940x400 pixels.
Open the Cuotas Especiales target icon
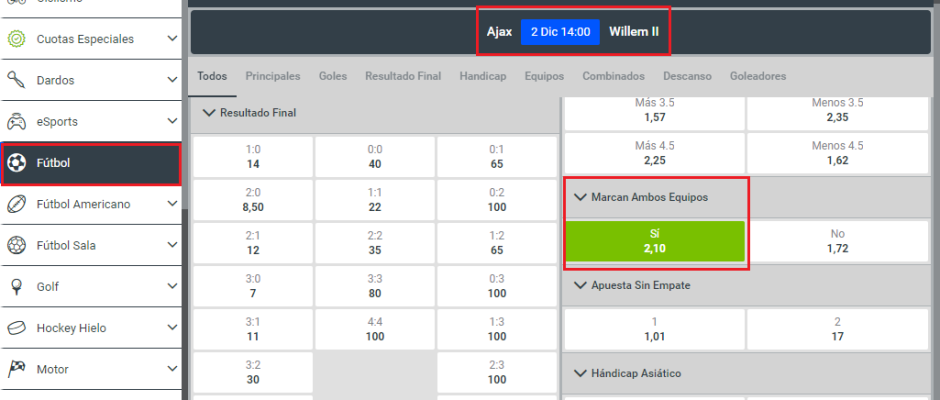16,39
